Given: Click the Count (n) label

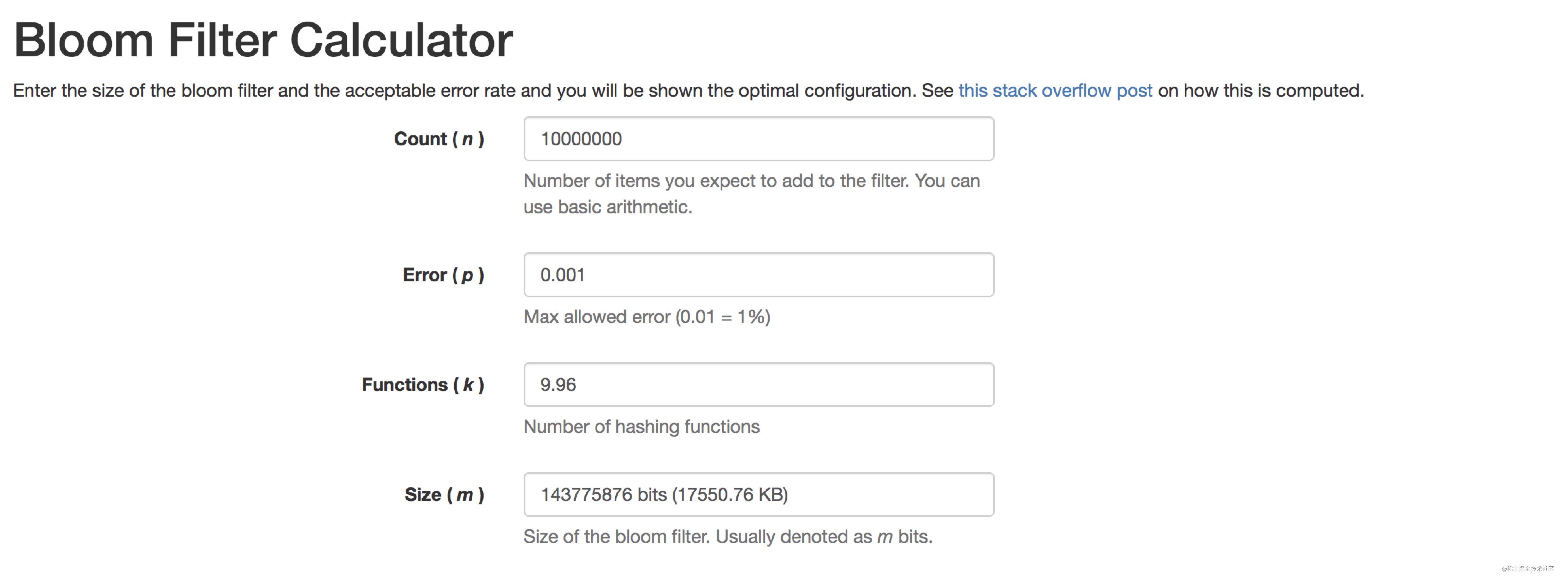Looking at the screenshot, I should [439, 139].
